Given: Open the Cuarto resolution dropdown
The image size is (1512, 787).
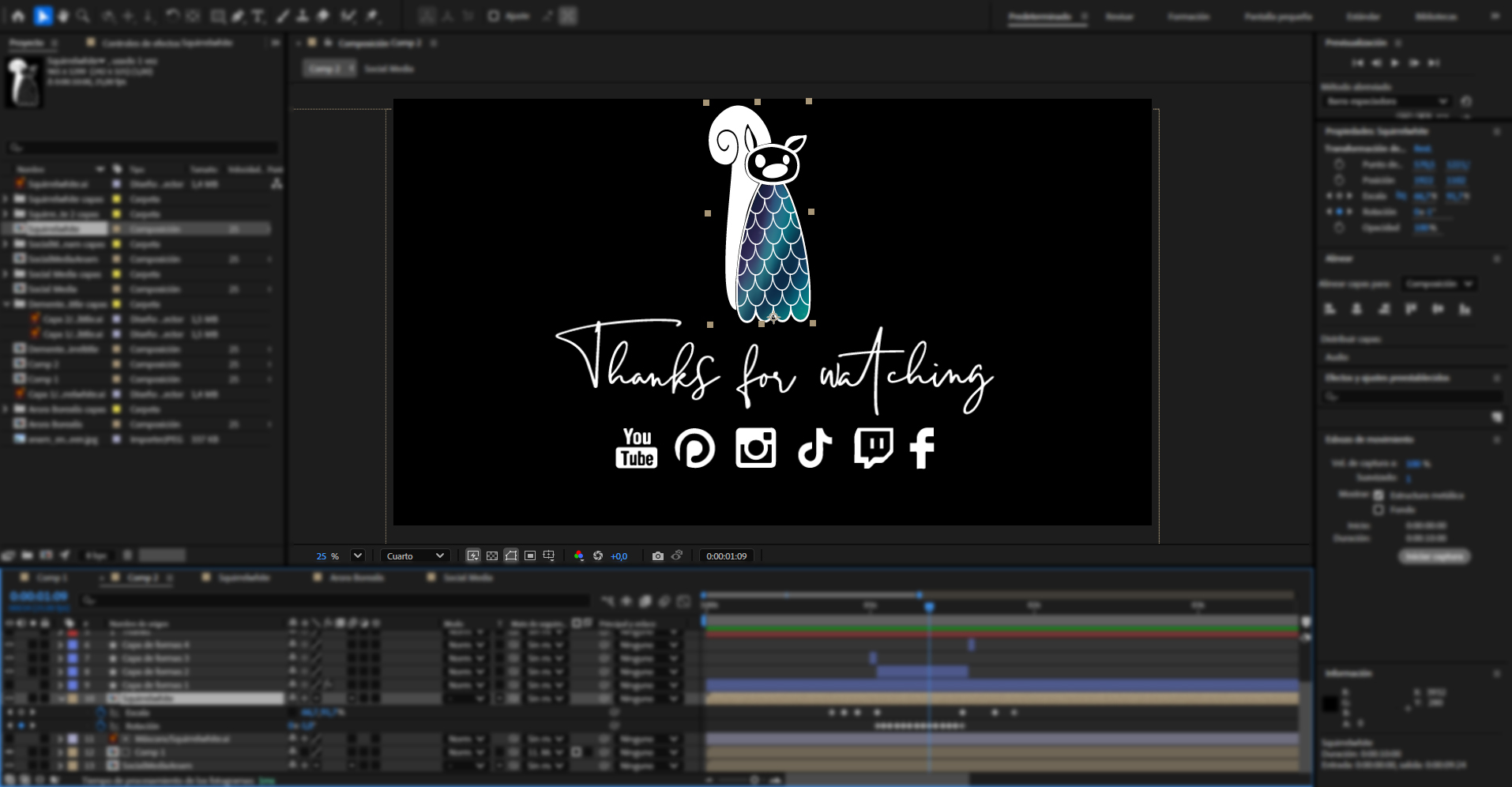Looking at the screenshot, I should coord(415,555).
